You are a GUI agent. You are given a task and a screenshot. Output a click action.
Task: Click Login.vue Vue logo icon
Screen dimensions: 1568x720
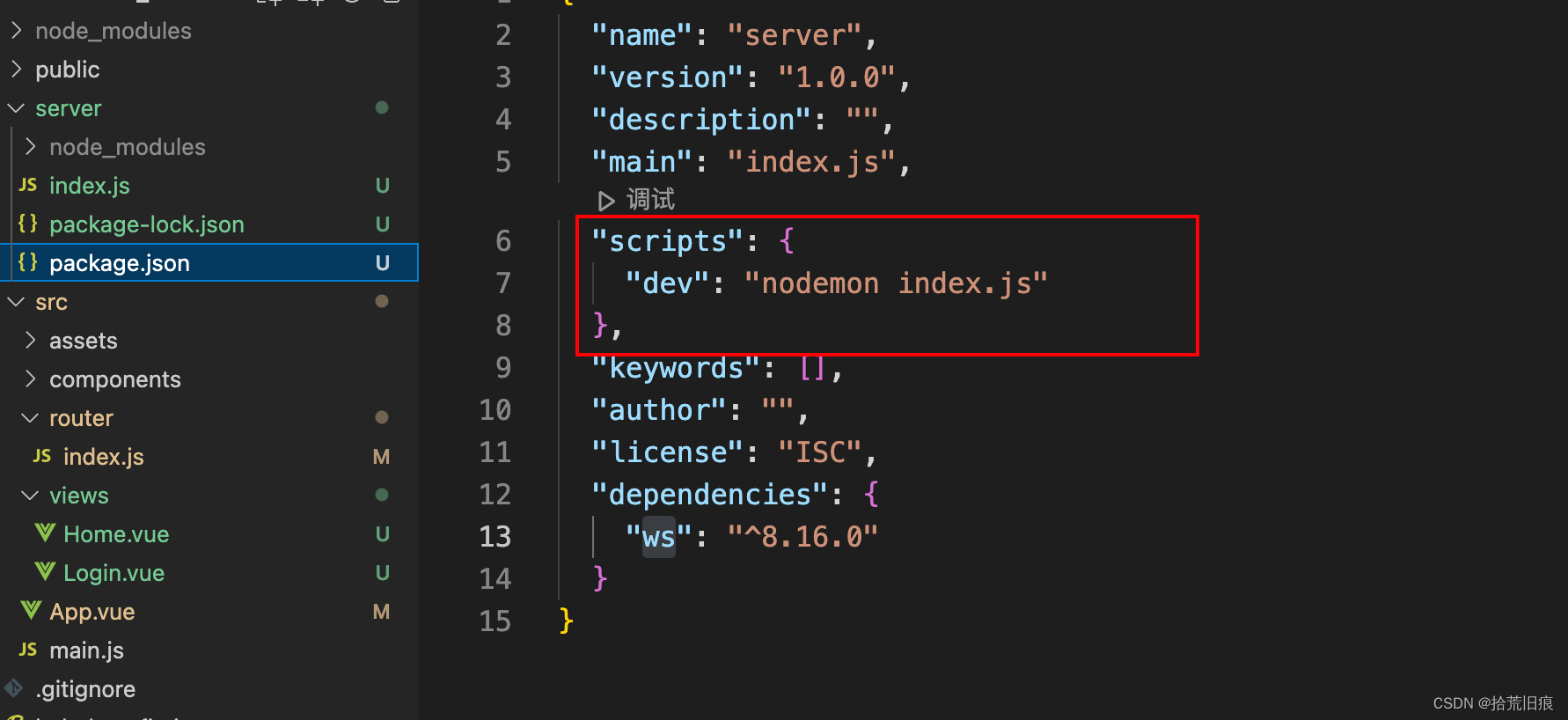tap(45, 572)
